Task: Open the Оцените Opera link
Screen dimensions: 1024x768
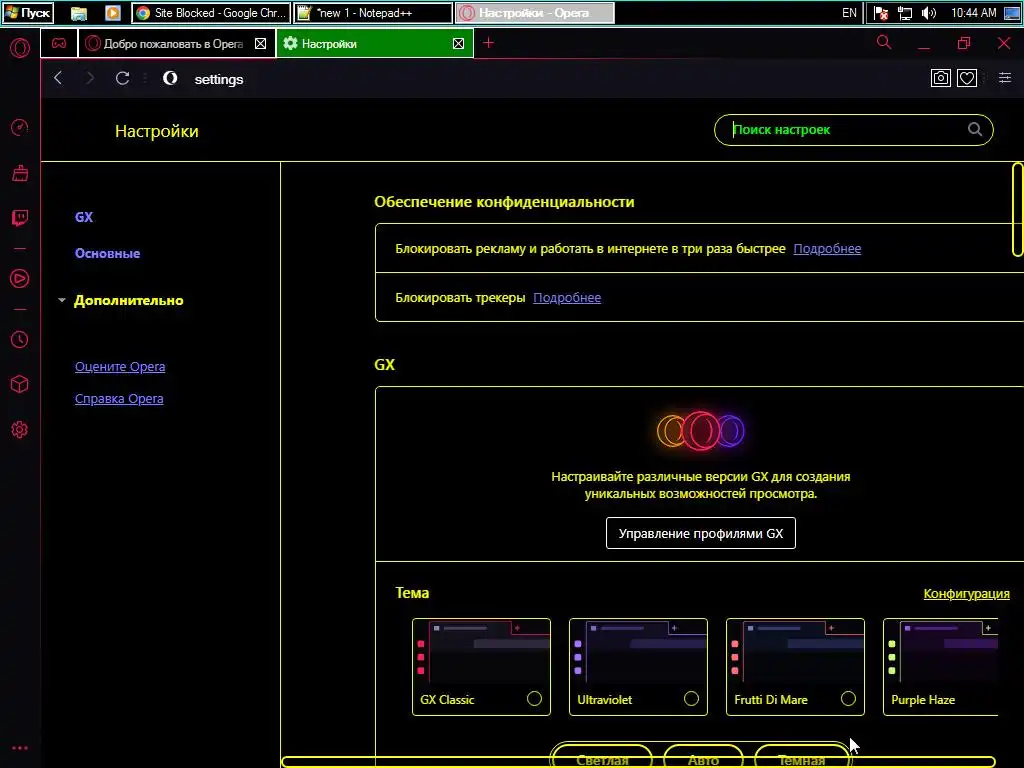Action: [x=120, y=366]
